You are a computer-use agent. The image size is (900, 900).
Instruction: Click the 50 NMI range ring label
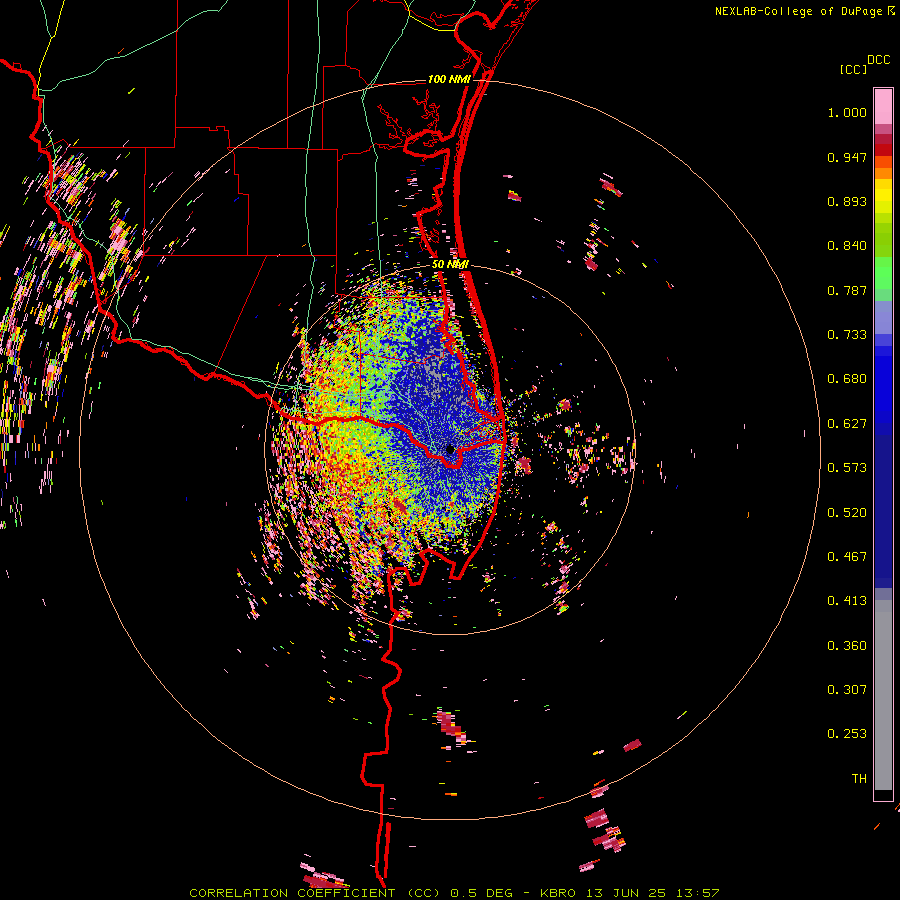coord(451,264)
